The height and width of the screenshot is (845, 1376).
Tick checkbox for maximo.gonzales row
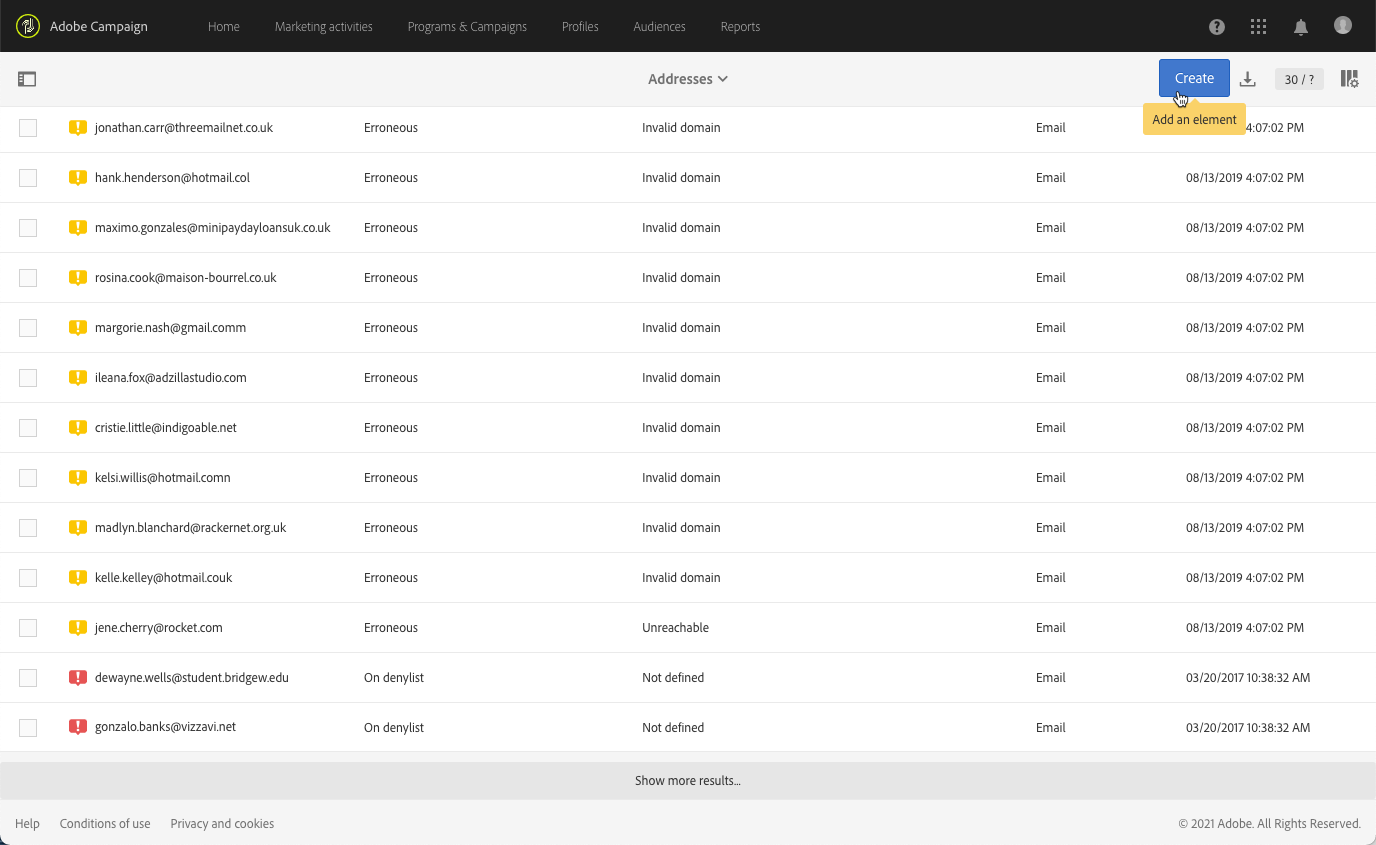tap(28, 228)
